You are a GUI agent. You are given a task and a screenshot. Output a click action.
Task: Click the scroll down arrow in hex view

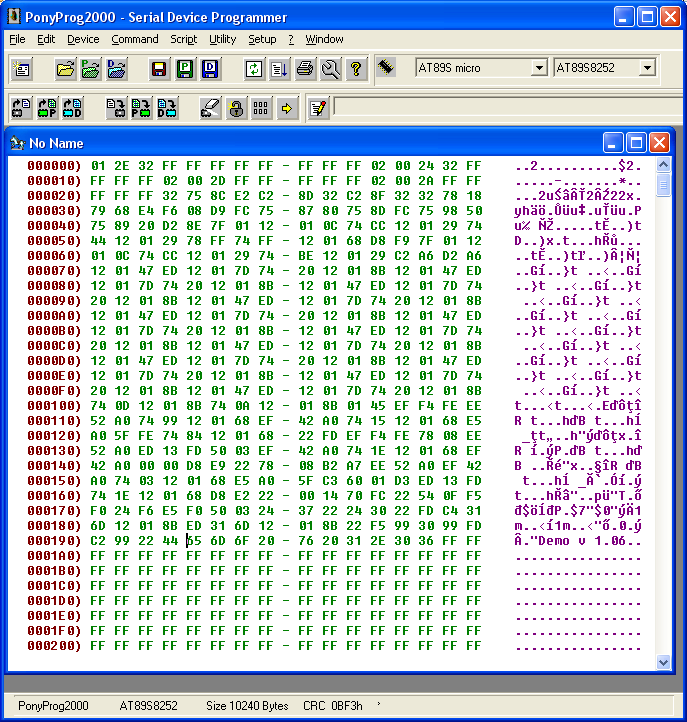663,662
